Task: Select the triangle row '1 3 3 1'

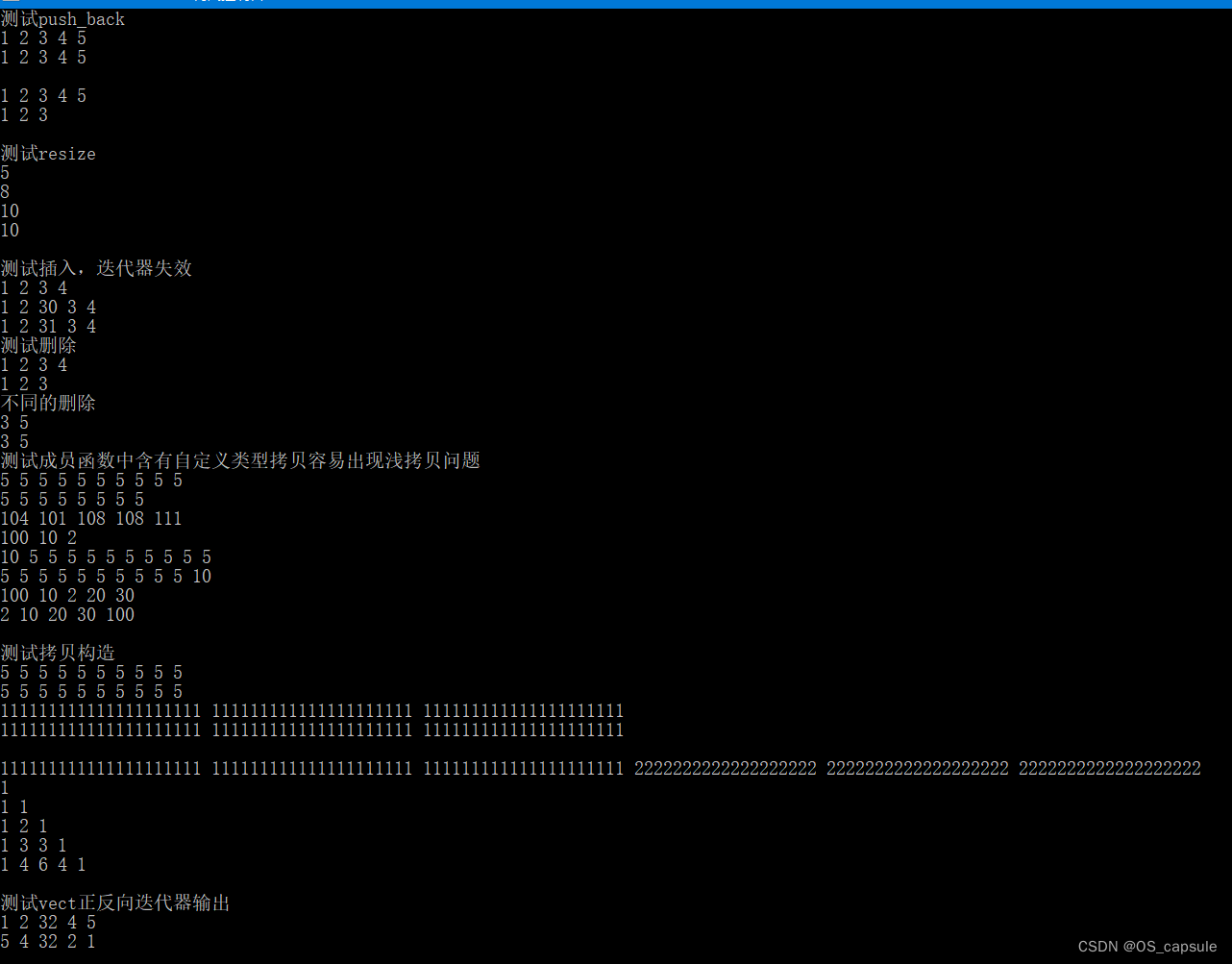Action: click(34, 846)
